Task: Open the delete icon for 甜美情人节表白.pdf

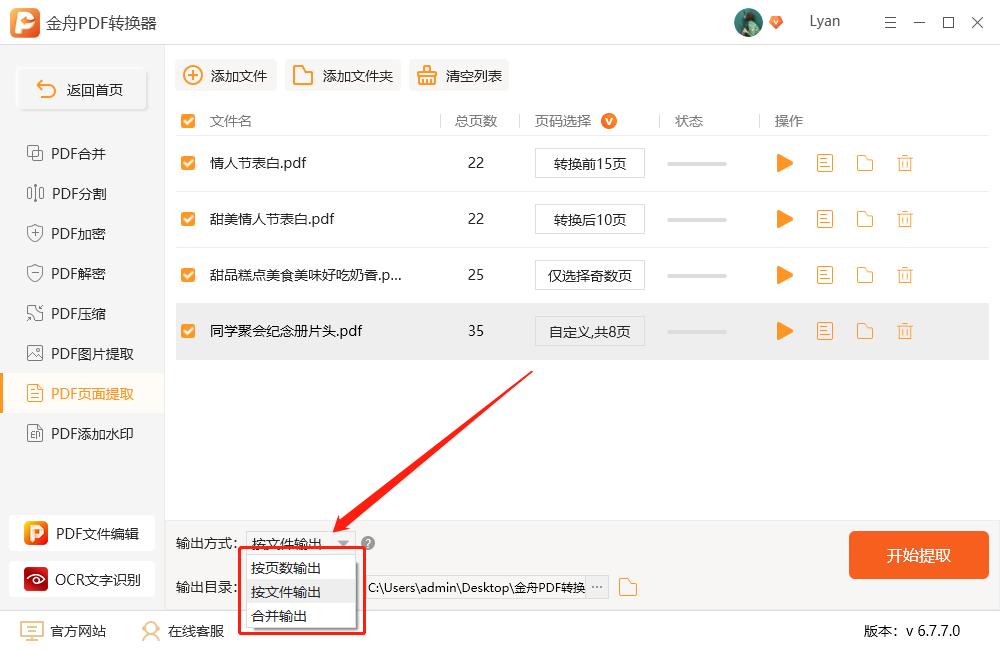Action: pos(904,219)
